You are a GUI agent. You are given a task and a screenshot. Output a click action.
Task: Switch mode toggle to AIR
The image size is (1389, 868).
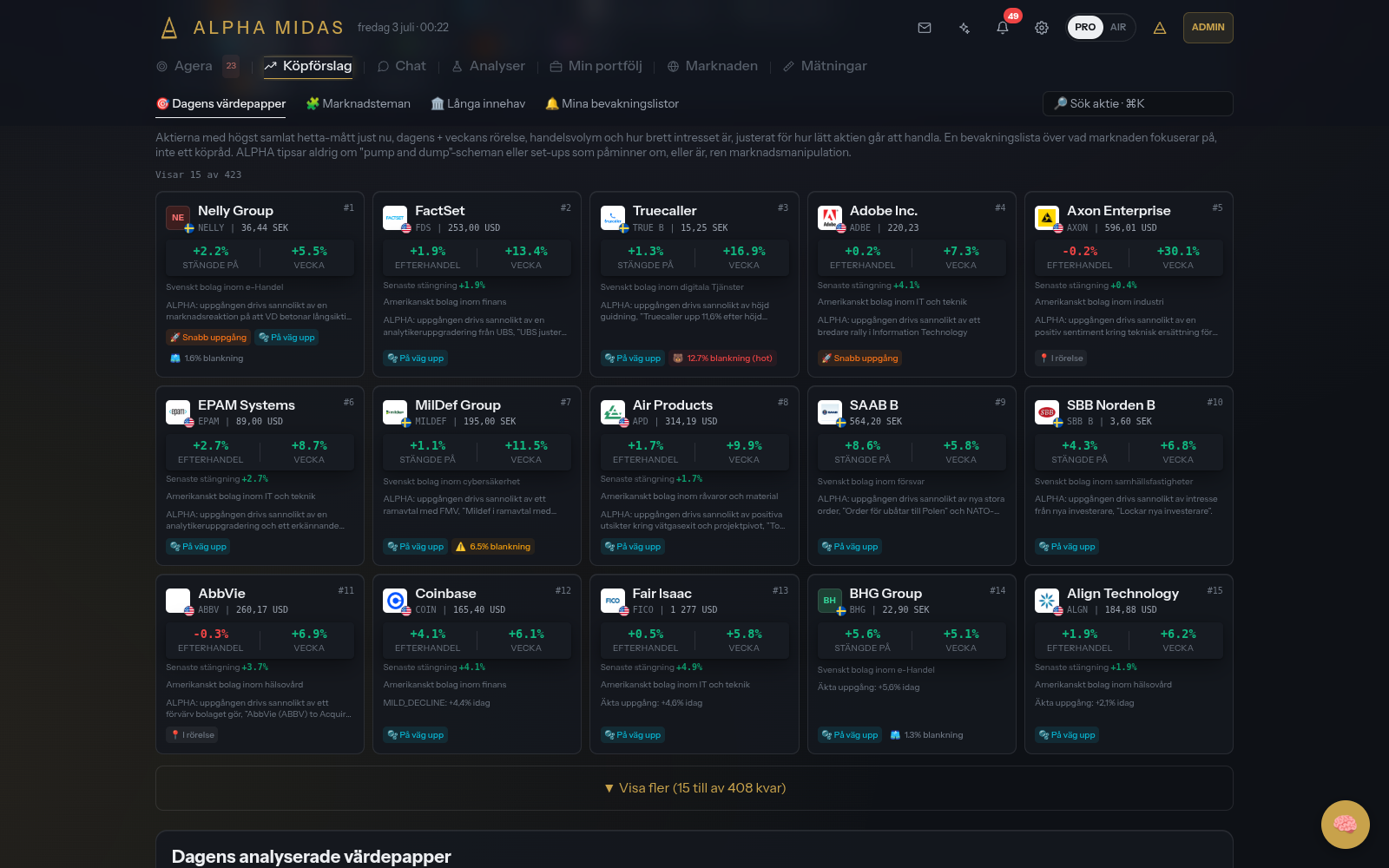click(1118, 28)
